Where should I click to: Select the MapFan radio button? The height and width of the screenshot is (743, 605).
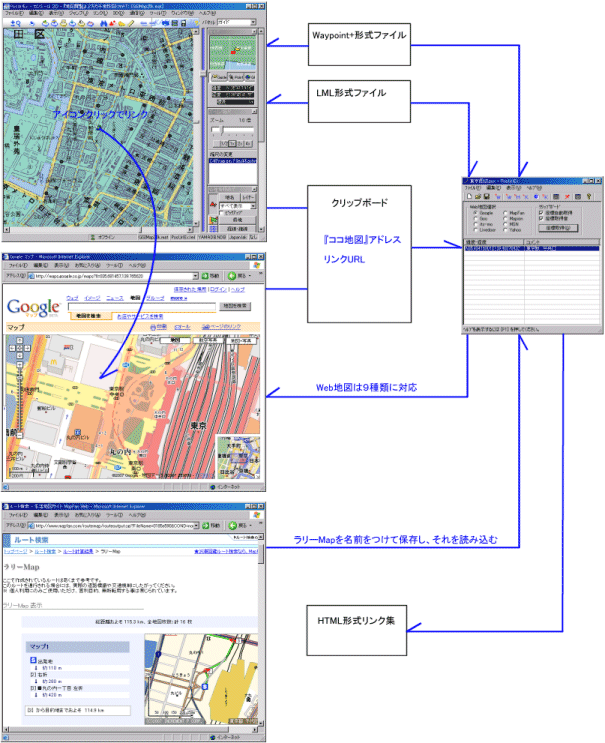505,213
